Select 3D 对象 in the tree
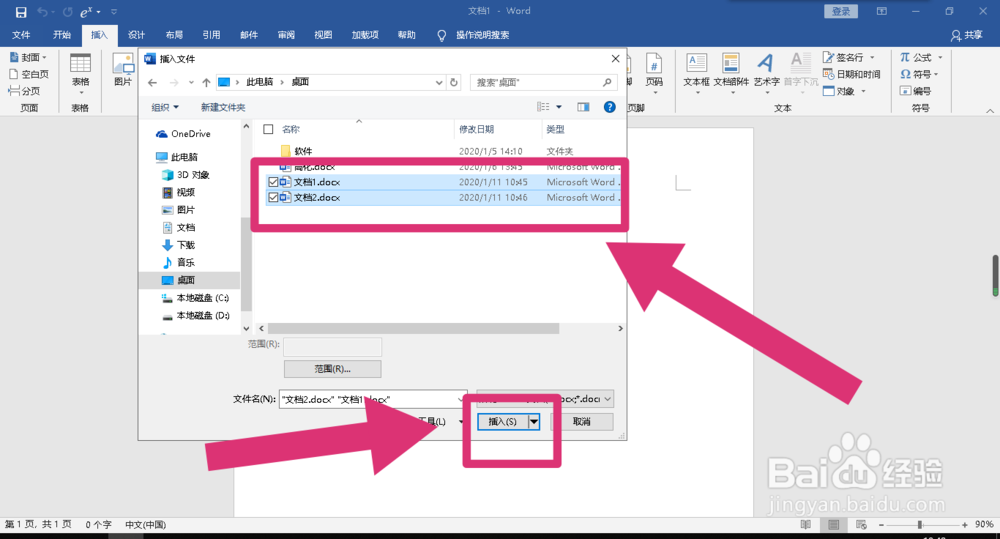 pyautogui.click(x=186, y=175)
